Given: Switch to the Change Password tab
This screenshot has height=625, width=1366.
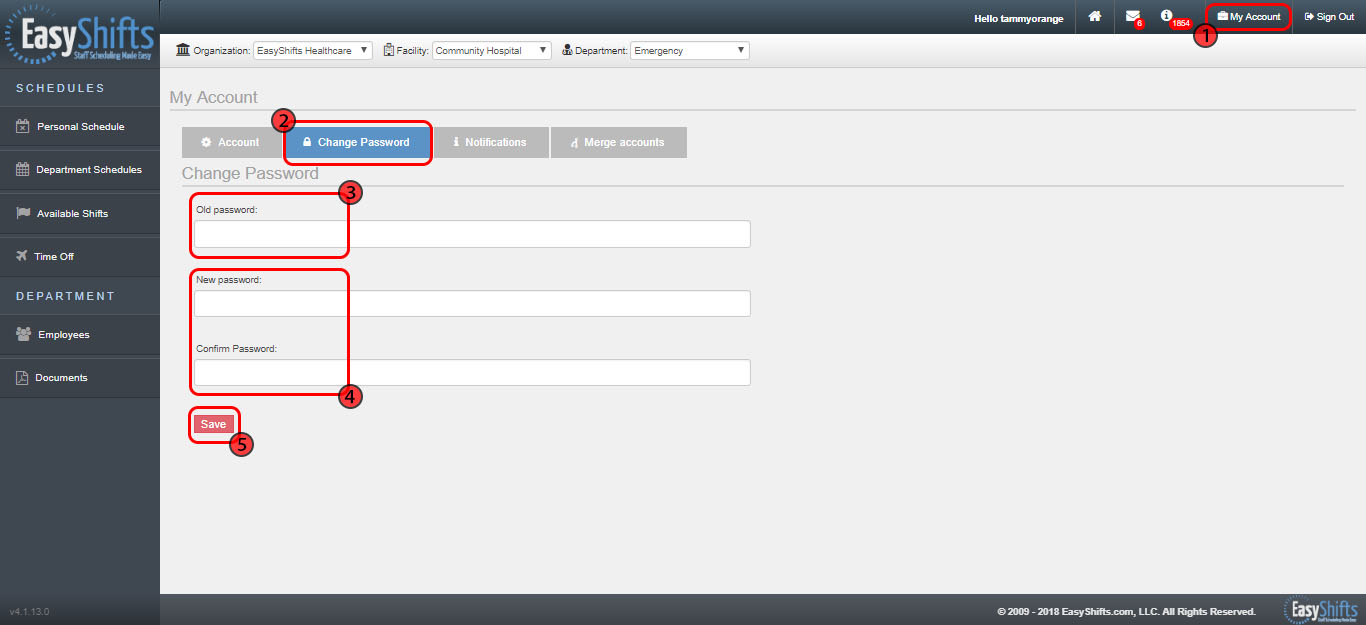Looking at the screenshot, I should point(356,142).
